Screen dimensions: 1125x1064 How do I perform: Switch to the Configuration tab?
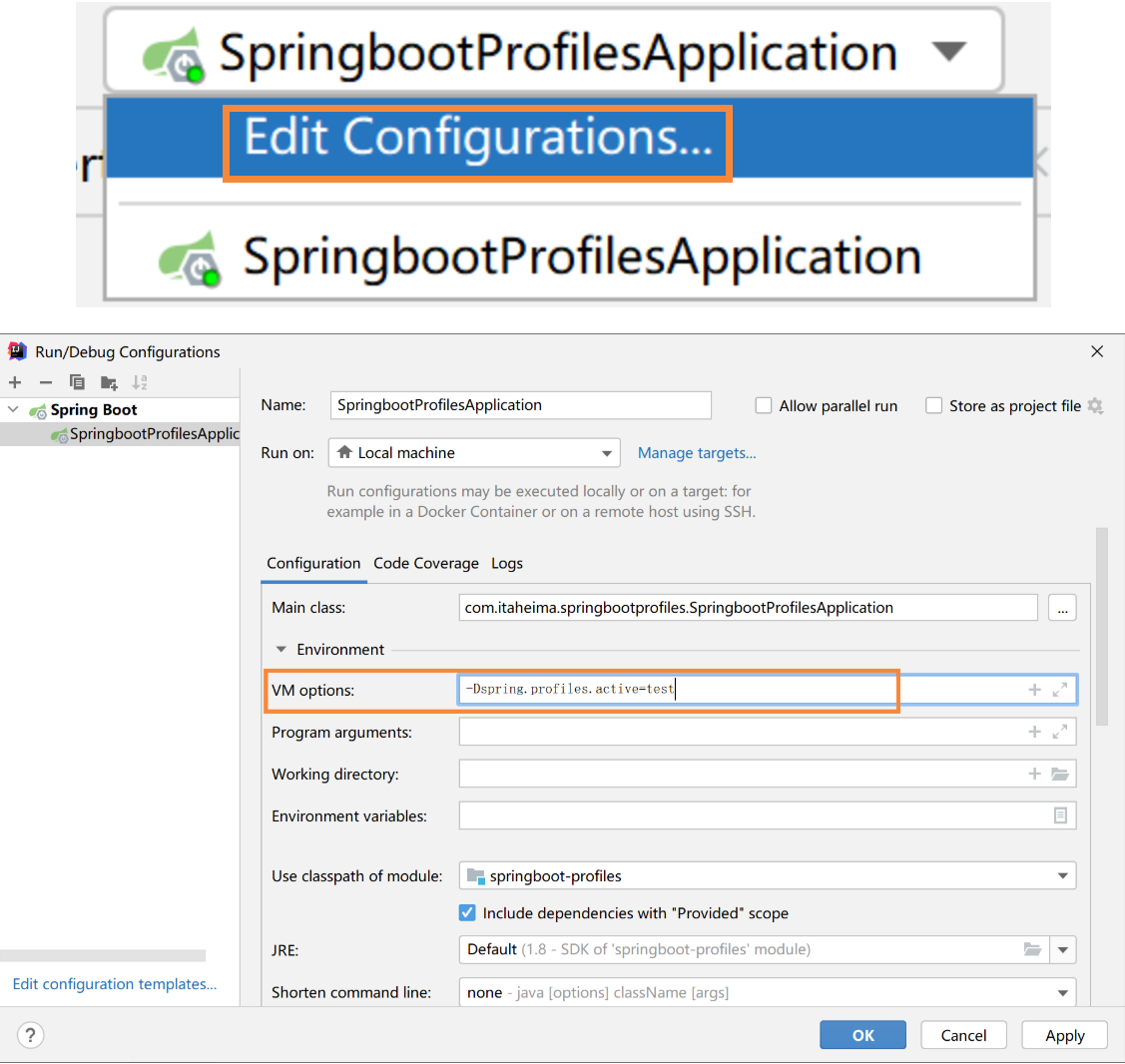[313, 563]
